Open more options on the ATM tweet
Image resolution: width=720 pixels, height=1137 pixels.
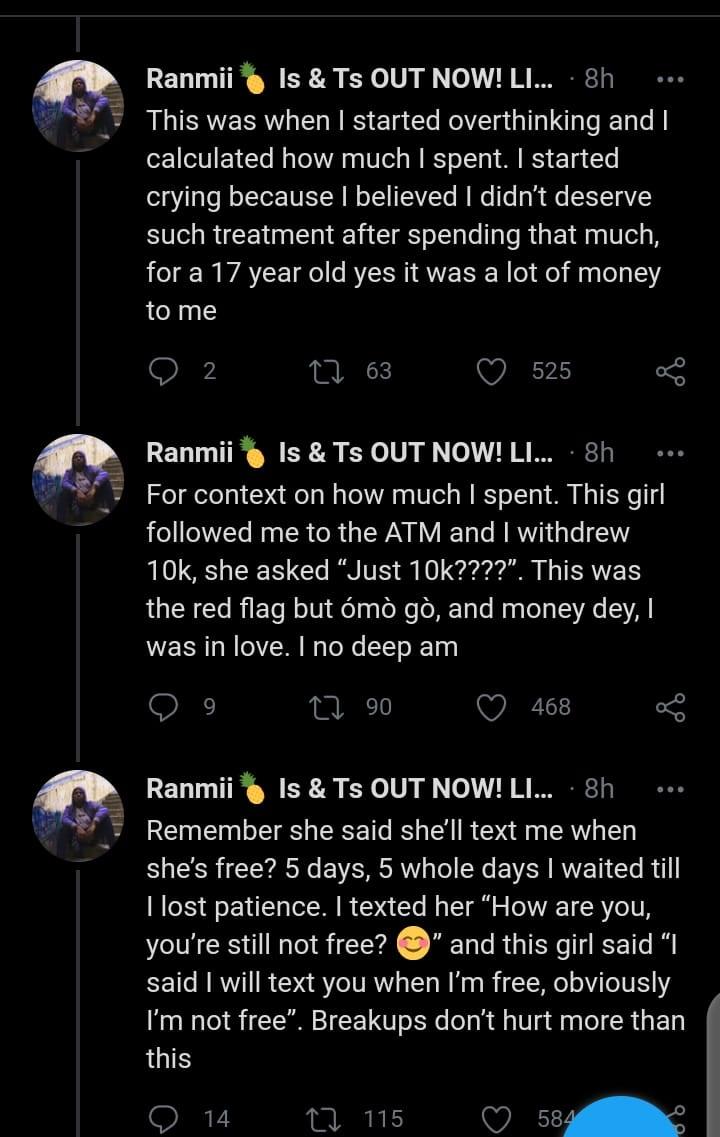(670, 453)
